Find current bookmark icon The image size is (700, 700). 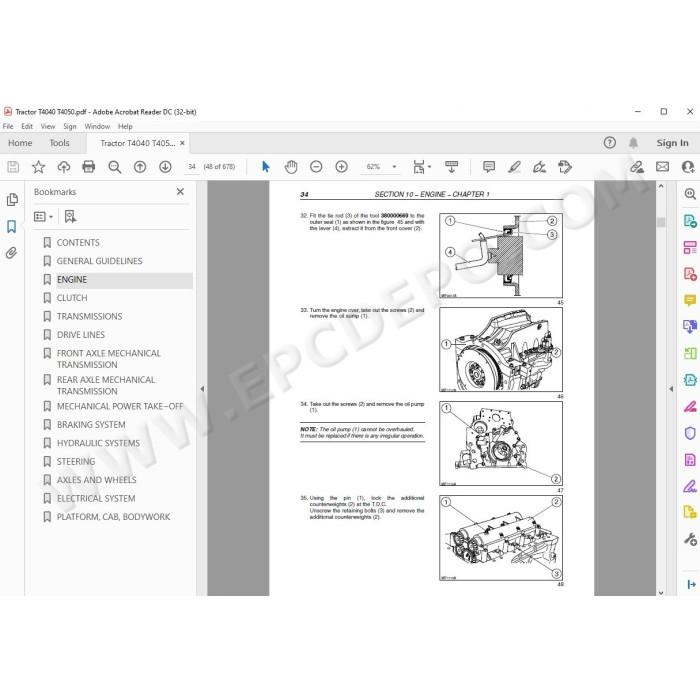pyautogui.click(x=70, y=217)
